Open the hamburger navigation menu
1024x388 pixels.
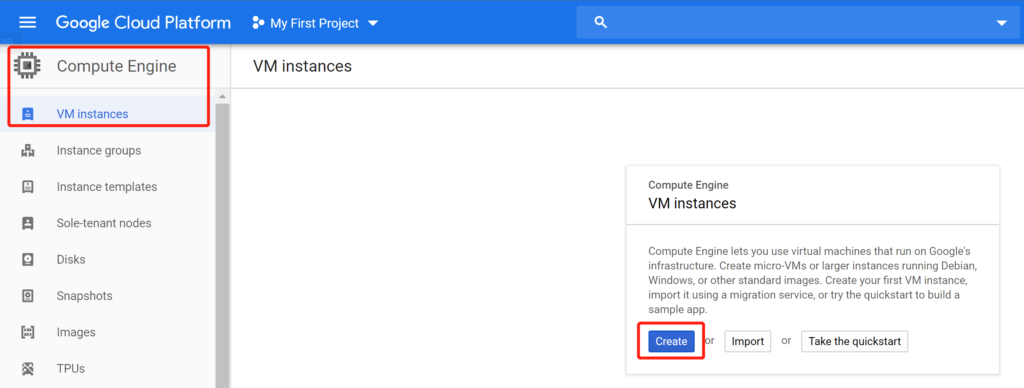click(x=27, y=23)
